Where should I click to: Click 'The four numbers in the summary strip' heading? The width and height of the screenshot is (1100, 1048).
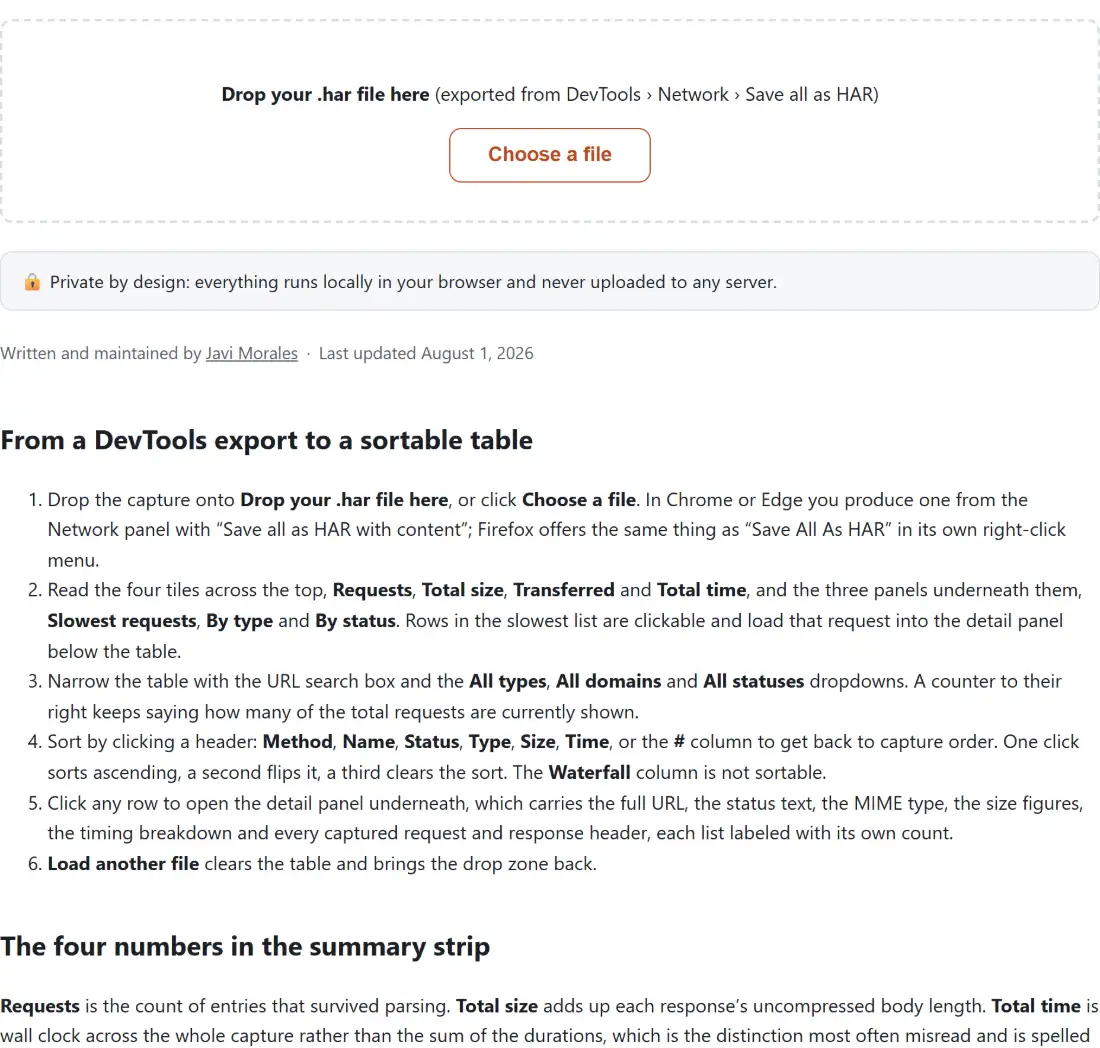245,947
